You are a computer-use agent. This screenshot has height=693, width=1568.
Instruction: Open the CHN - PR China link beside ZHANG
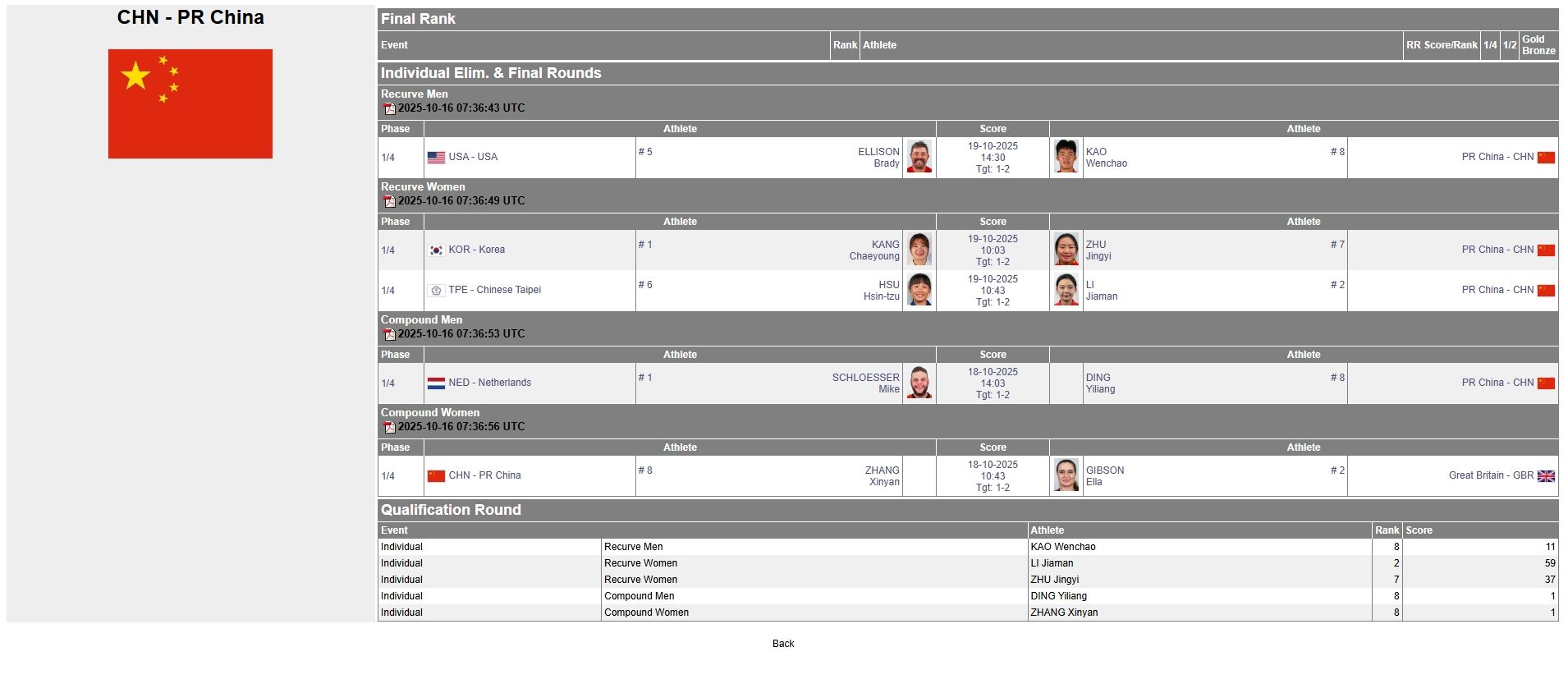pyautogui.click(x=484, y=475)
